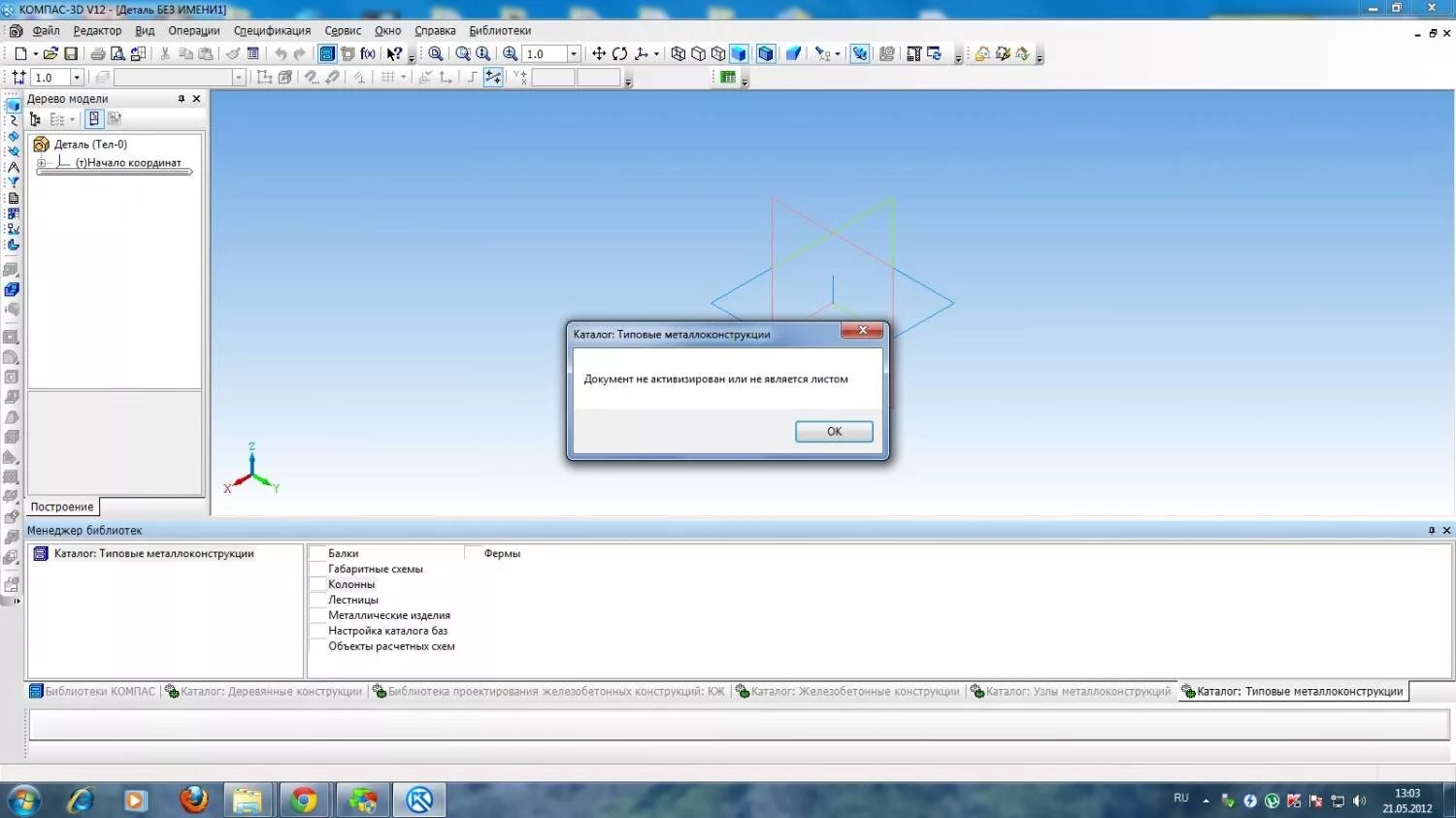1456x818 pixels.
Task: Open the dropdown arrow next to New document
Action: [x=36, y=54]
